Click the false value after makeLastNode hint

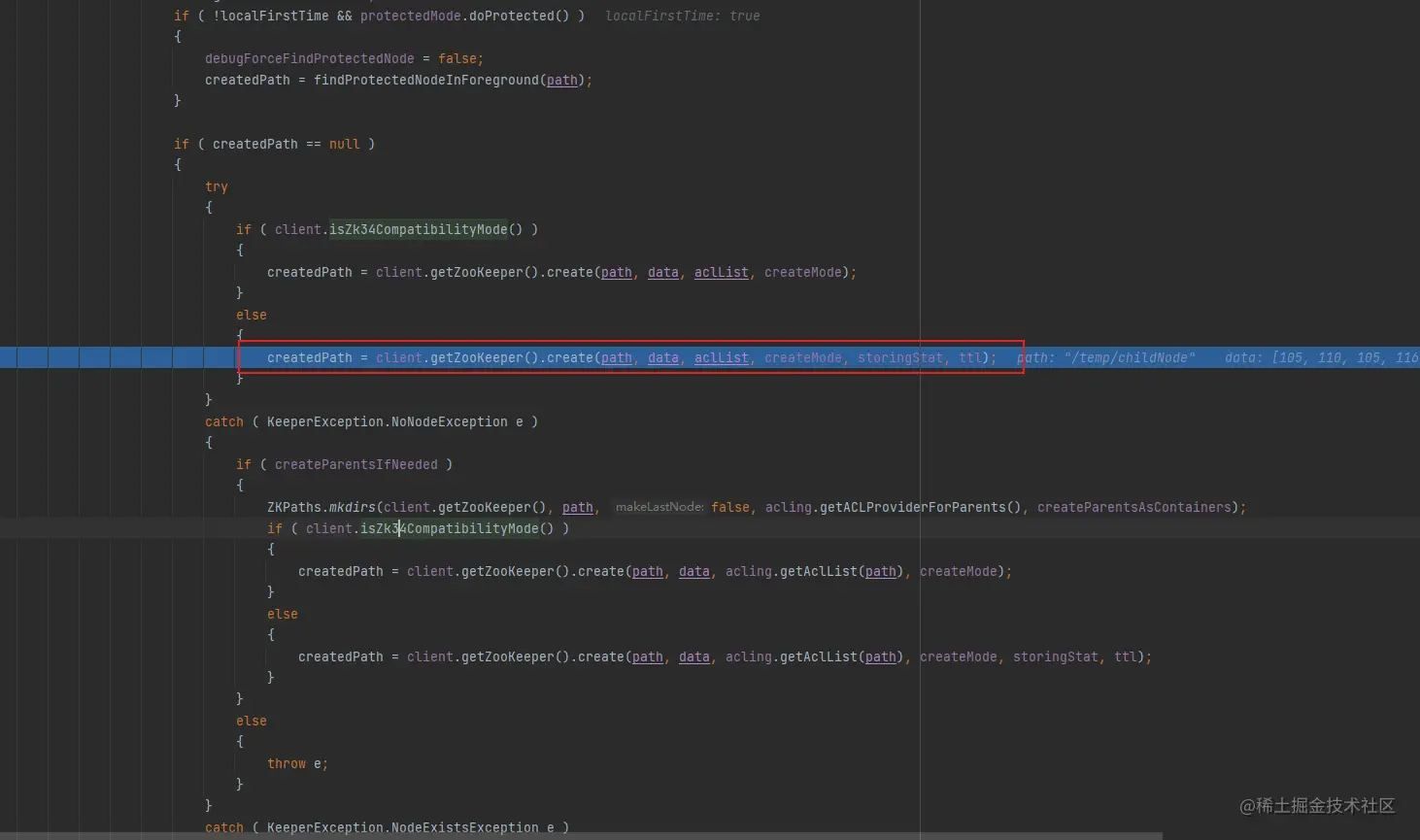pyautogui.click(x=729, y=507)
